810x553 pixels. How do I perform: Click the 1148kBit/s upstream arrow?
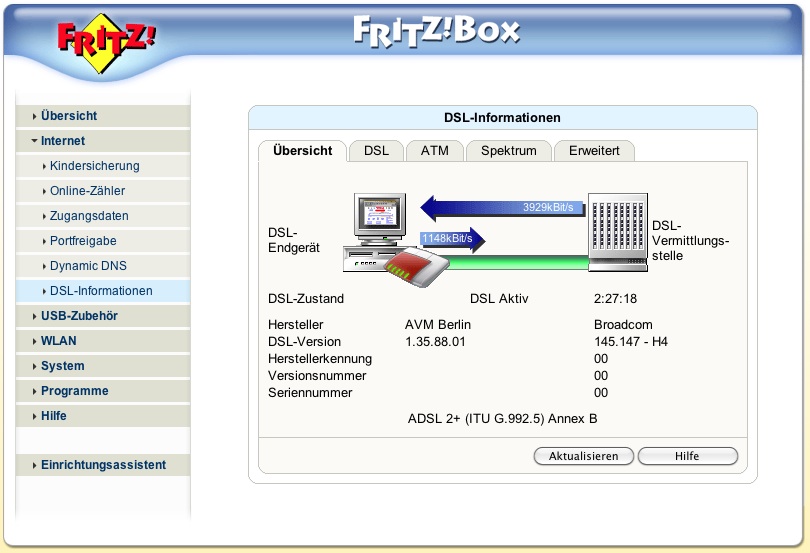click(453, 239)
